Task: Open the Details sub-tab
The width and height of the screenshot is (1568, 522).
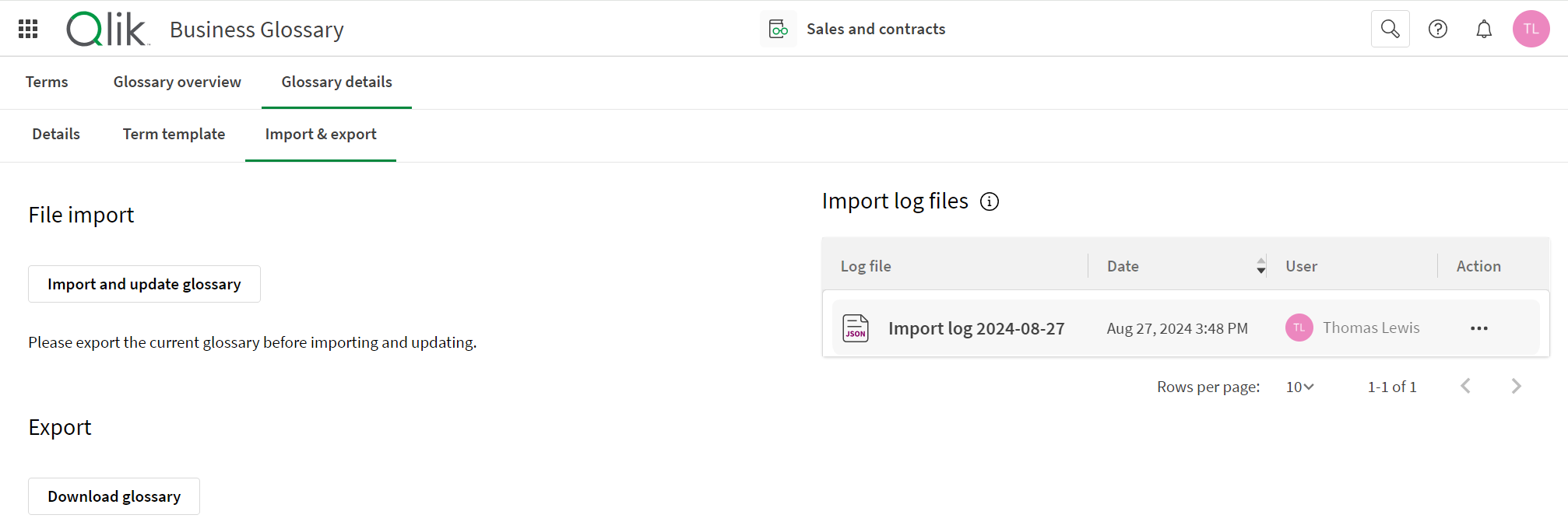Action: 56,134
